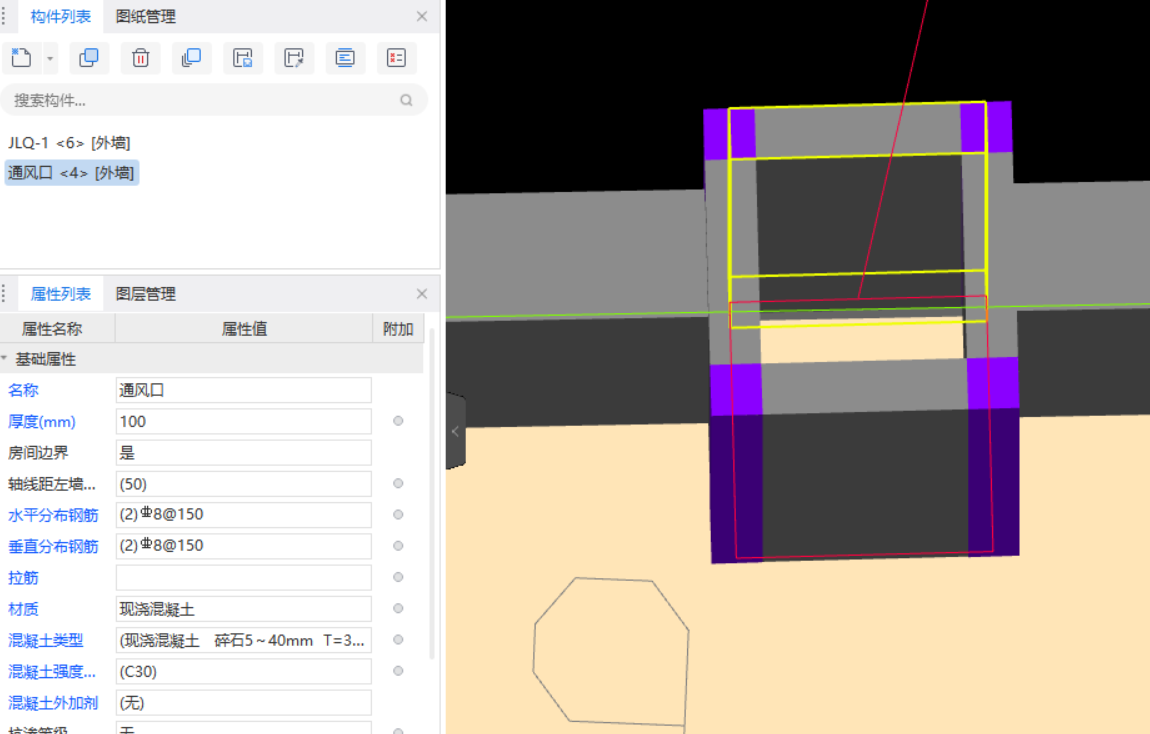1150x734 pixels.
Task: Click the Delete component trash icon
Action: pyautogui.click(x=140, y=58)
